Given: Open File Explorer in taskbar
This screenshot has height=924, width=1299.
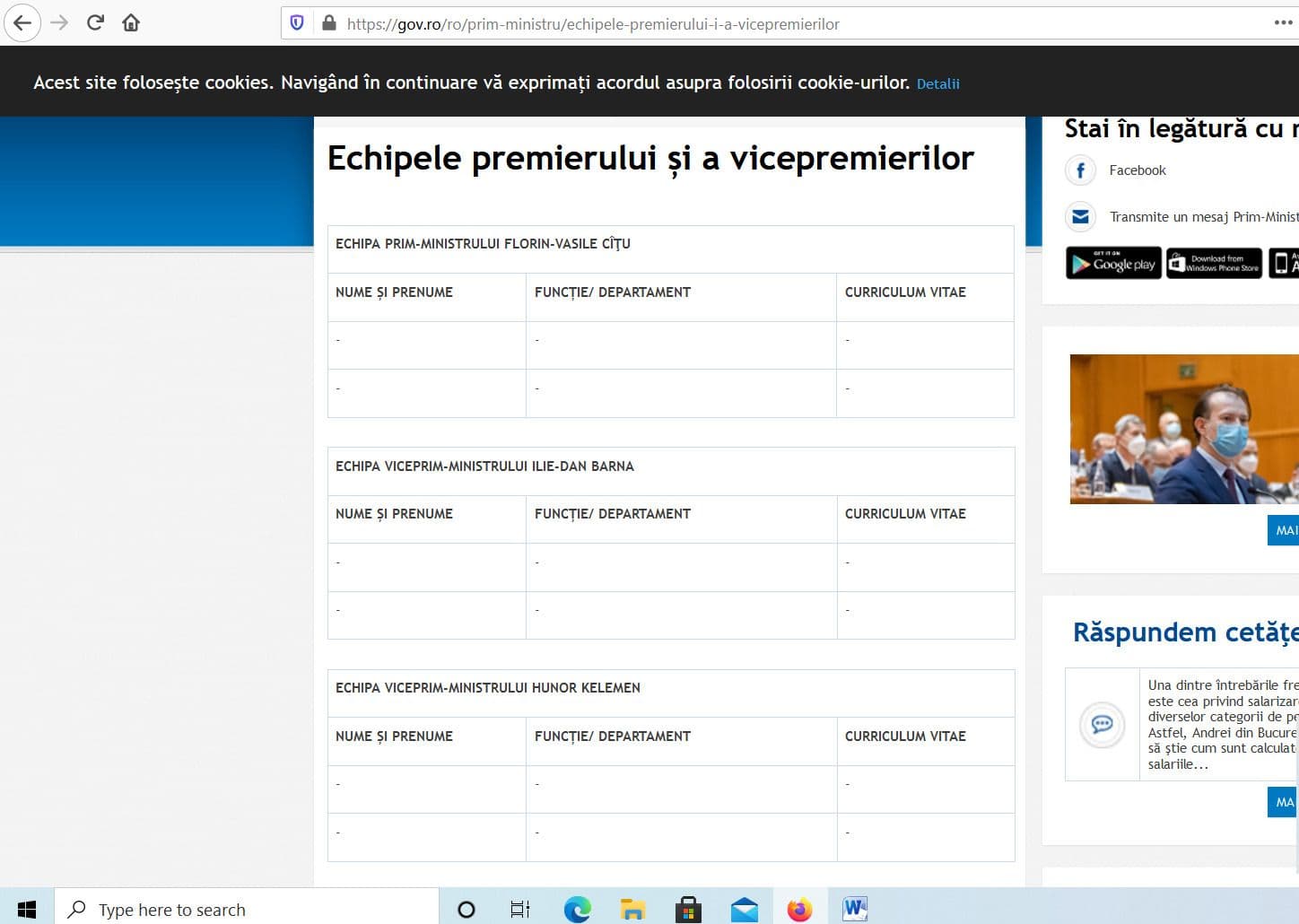Looking at the screenshot, I should [632, 909].
